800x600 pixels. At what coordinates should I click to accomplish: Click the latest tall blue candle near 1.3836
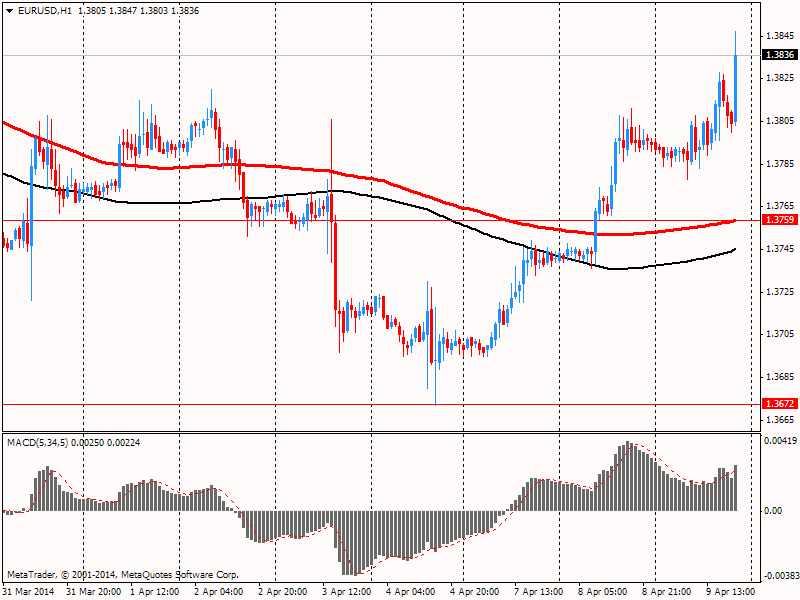735,88
